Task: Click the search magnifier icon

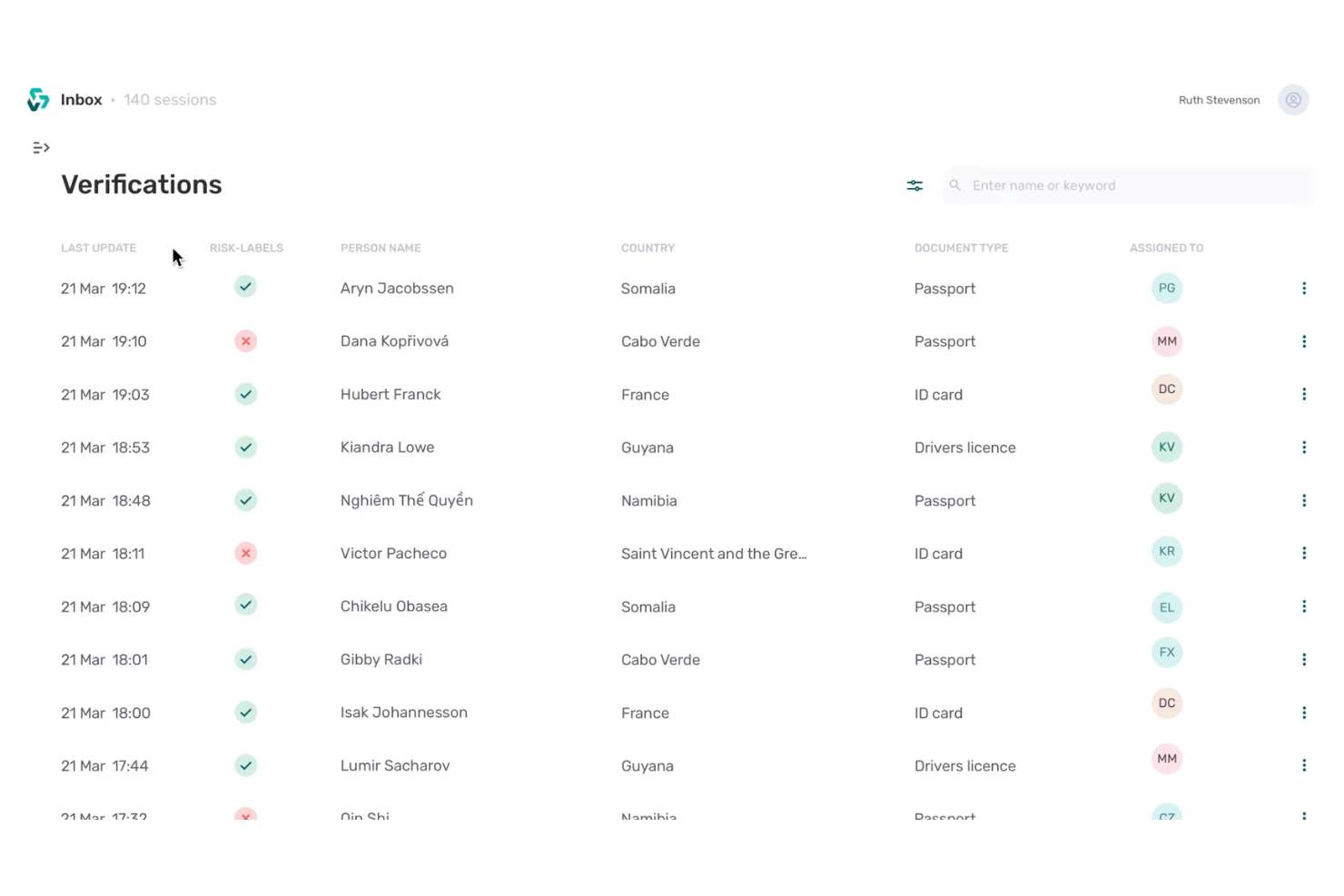Action: click(954, 185)
